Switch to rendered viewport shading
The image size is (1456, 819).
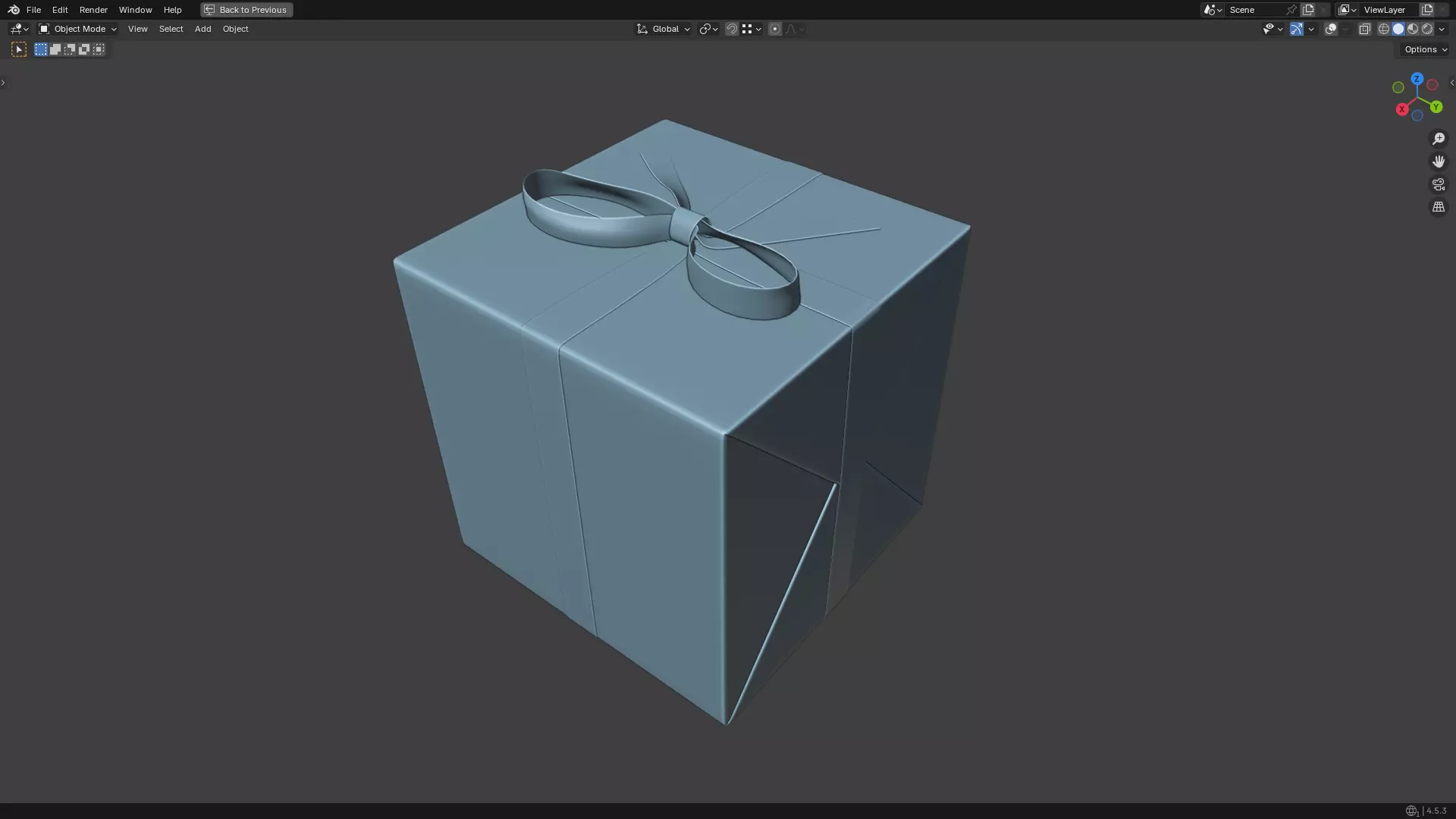coord(1427,29)
